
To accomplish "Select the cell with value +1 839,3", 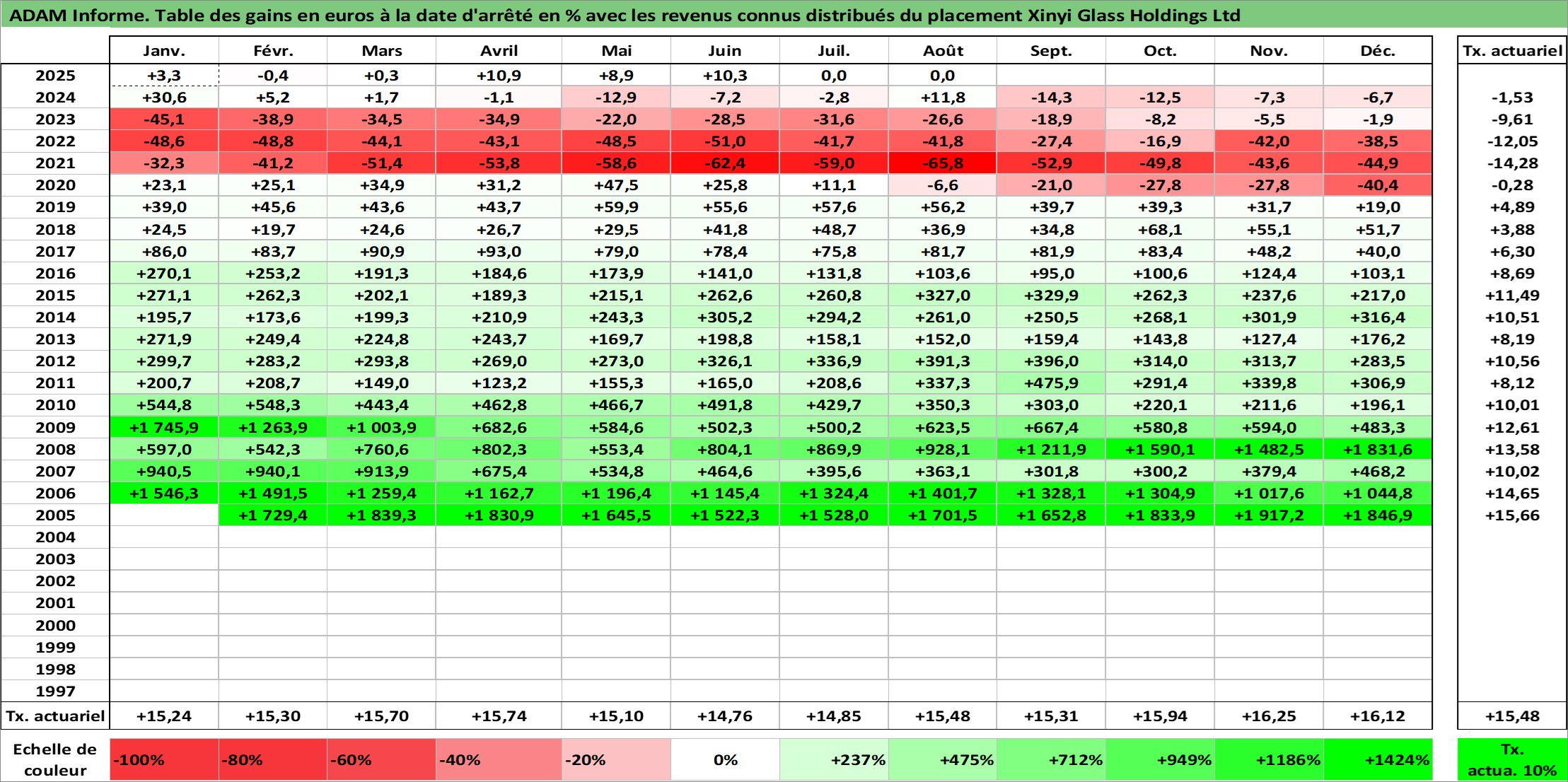I will (382, 515).
